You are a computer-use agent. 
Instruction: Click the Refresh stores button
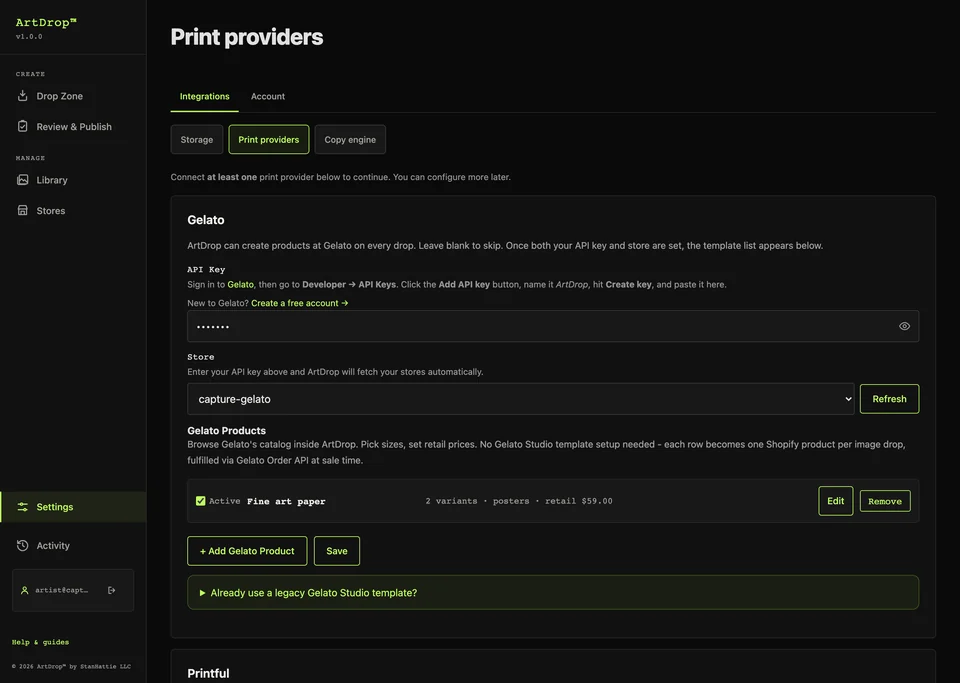[x=889, y=399]
